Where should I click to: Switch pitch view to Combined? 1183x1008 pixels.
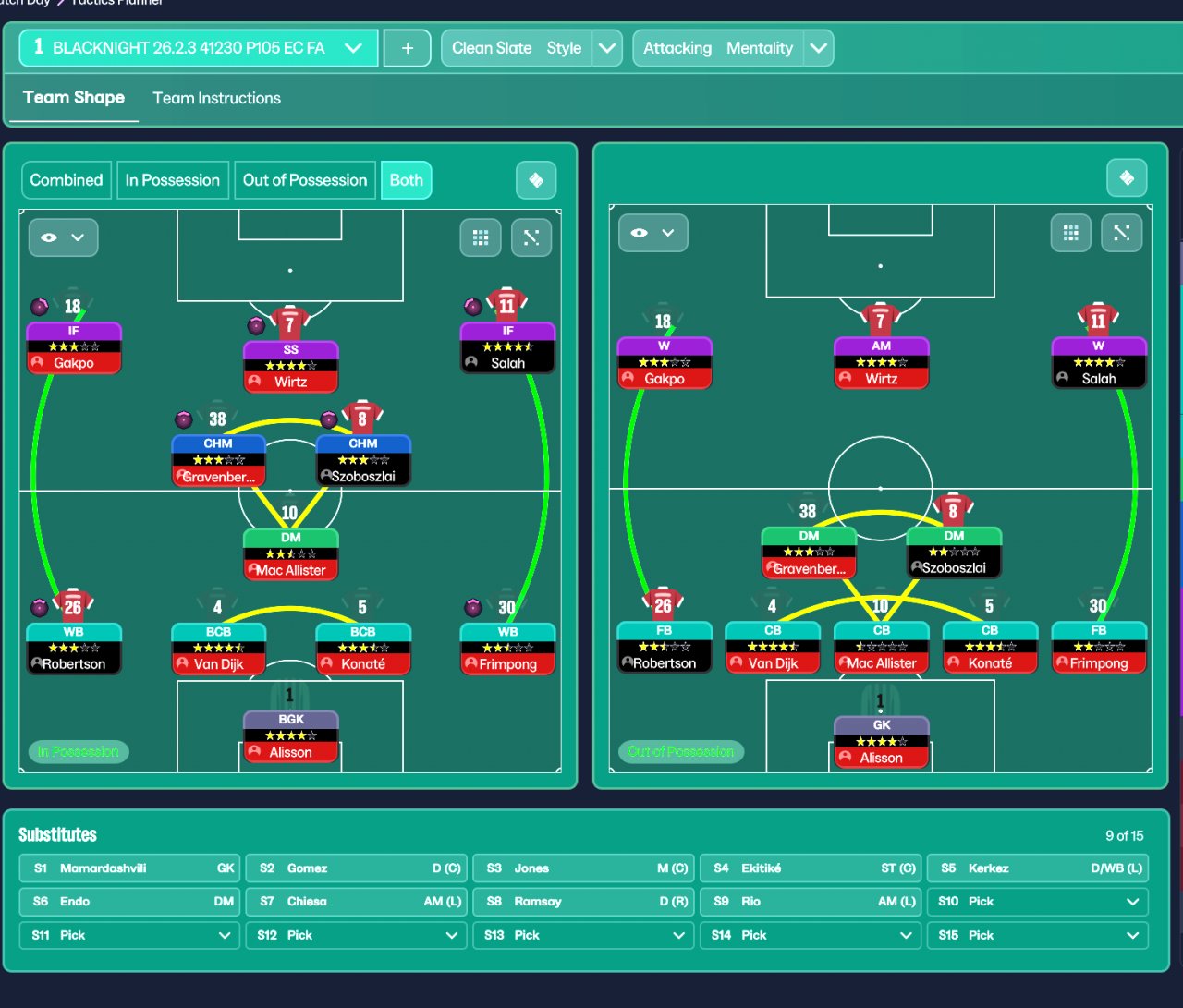pyautogui.click(x=67, y=180)
